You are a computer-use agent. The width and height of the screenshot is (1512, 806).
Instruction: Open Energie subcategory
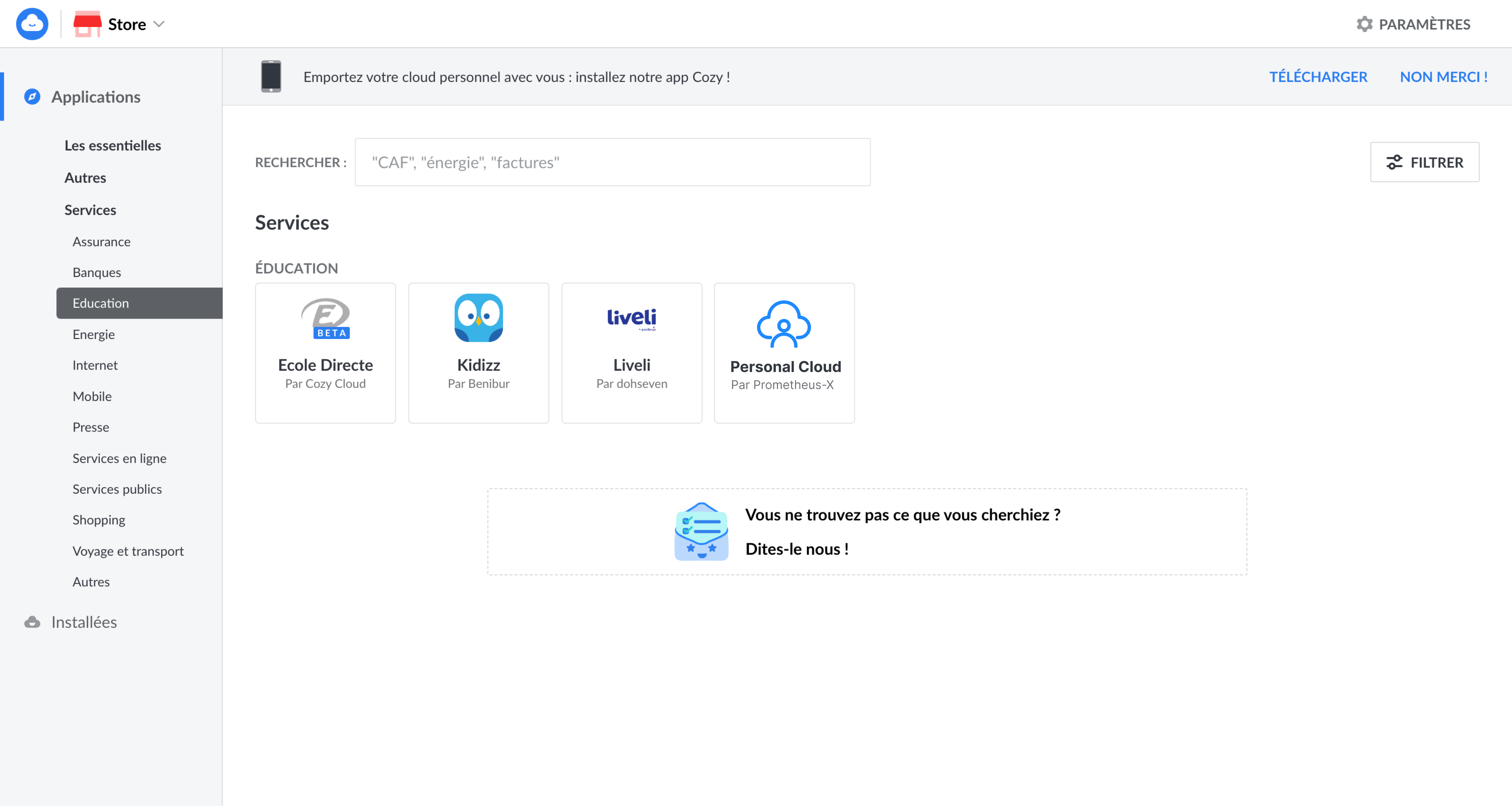[x=93, y=334]
